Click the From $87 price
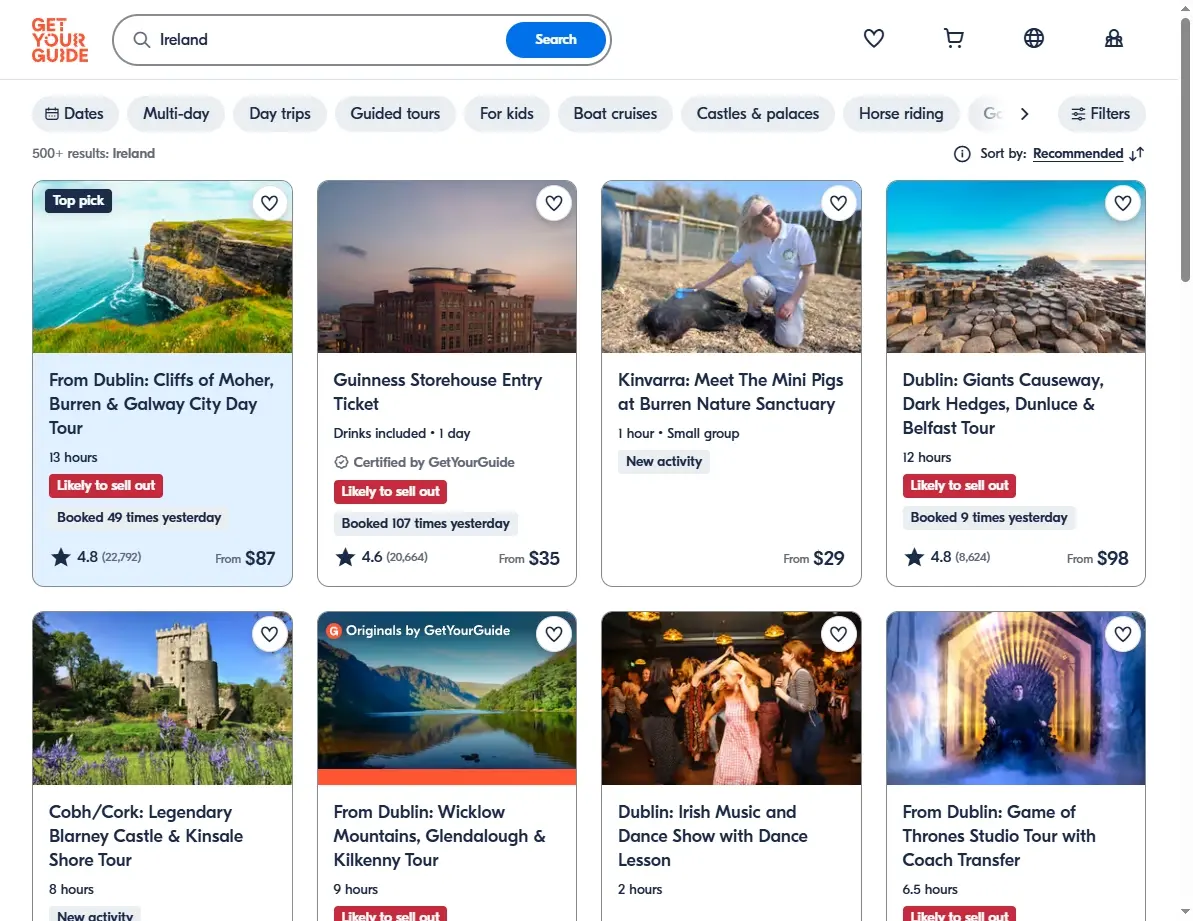Image resolution: width=1193 pixels, height=921 pixels. tap(245, 558)
